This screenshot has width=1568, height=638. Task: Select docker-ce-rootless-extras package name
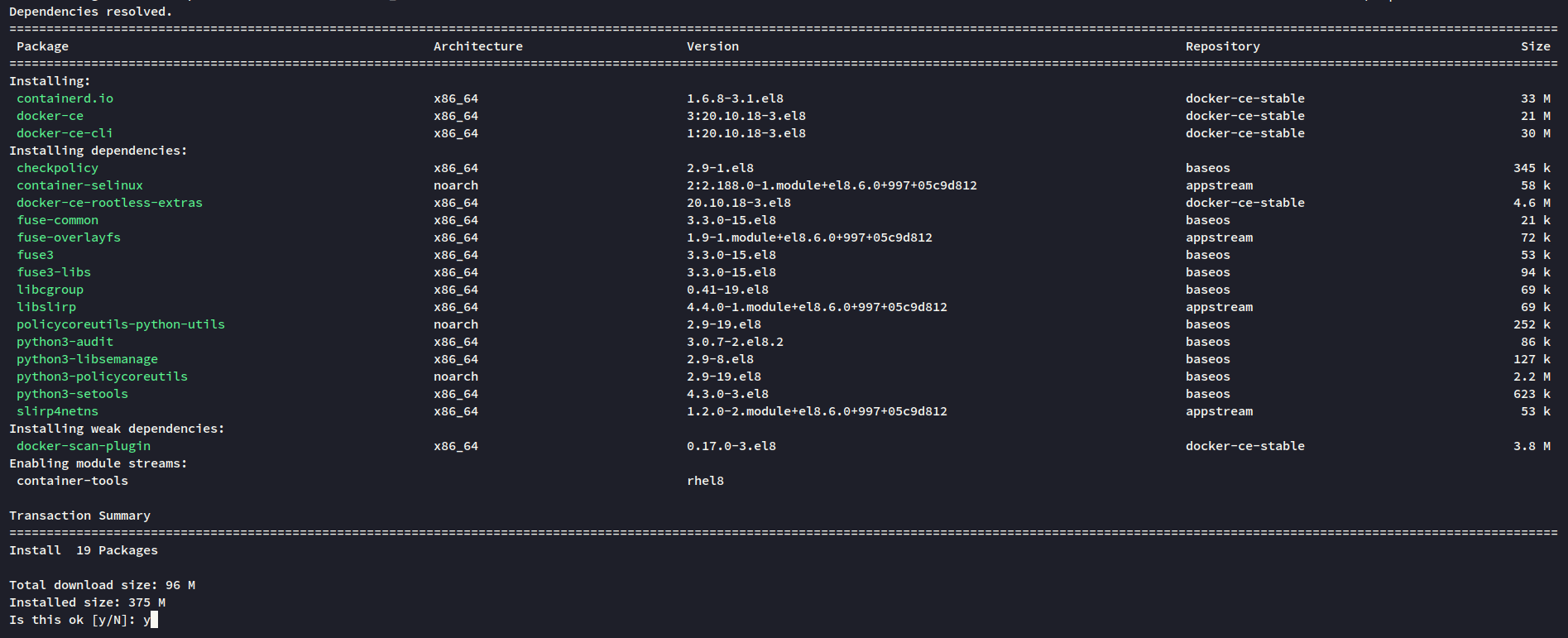coord(110,203)
